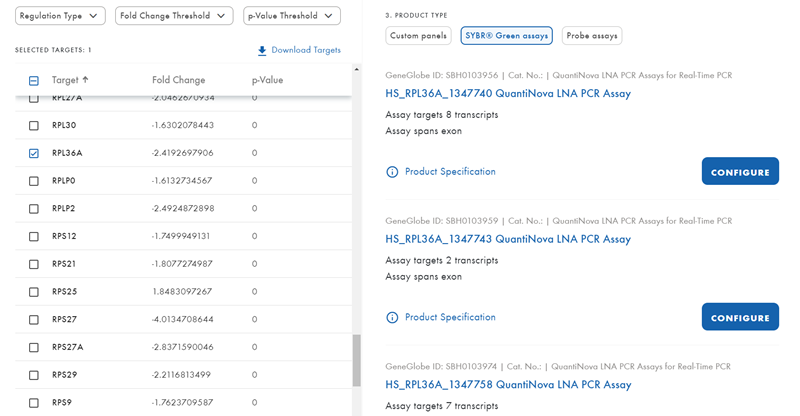The width and height of the screenshot is (800, 416).
Task: Click fold change value -2.8371590046
Action: [x=182, y=347]
